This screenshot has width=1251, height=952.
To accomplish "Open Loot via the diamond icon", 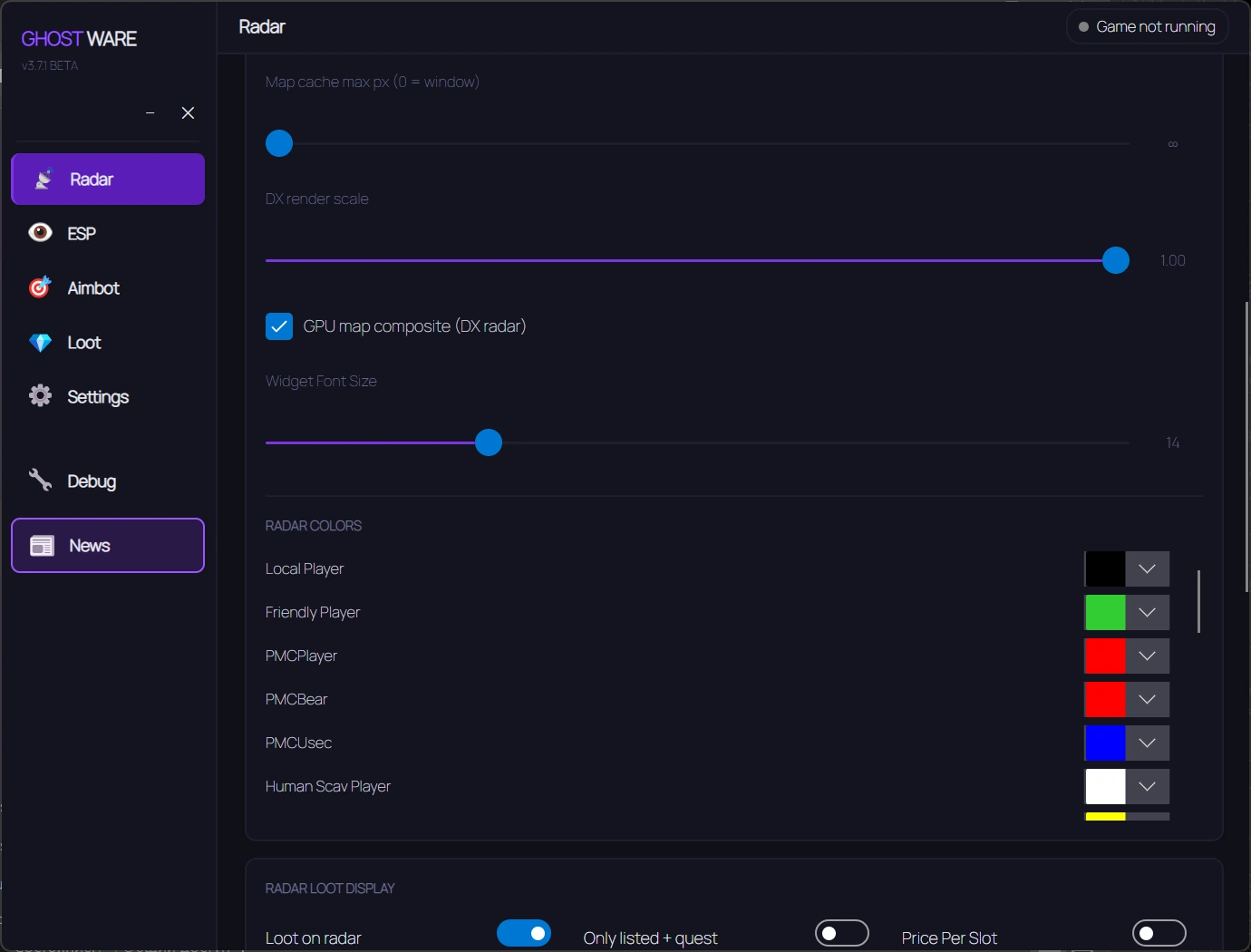I will [40, 343].
